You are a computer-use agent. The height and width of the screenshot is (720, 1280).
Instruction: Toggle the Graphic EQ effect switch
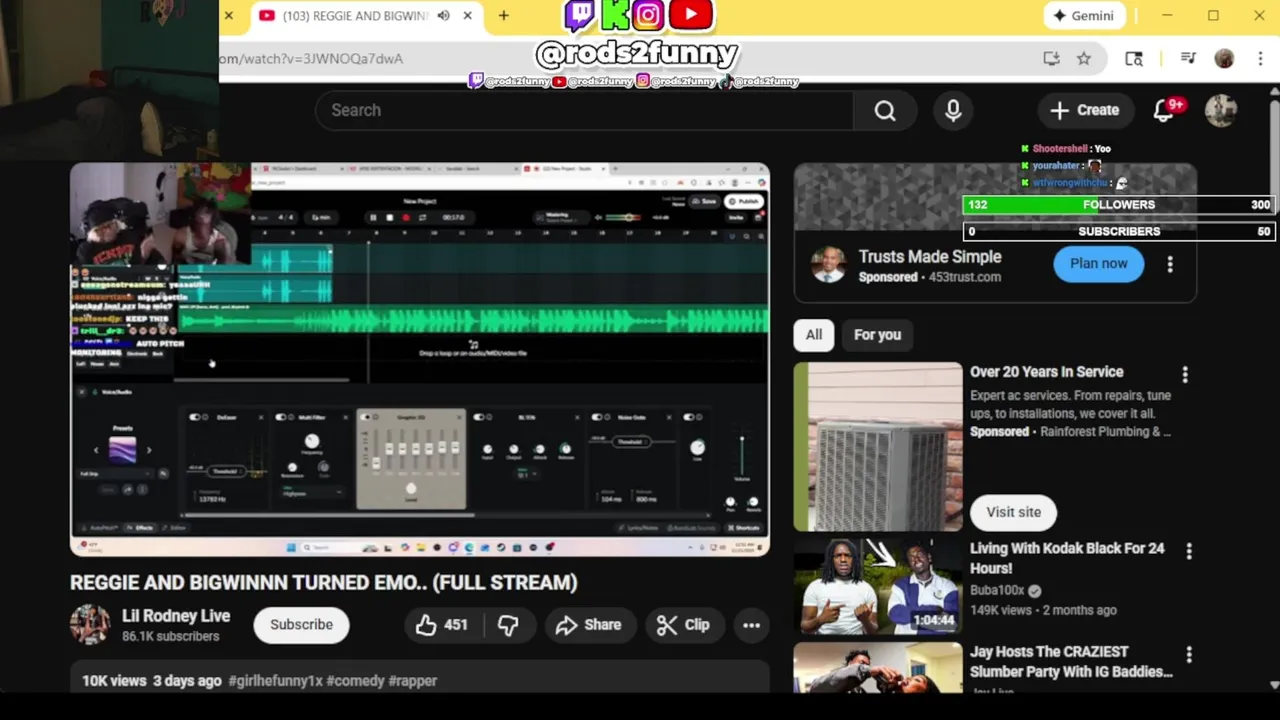(365, 417)
